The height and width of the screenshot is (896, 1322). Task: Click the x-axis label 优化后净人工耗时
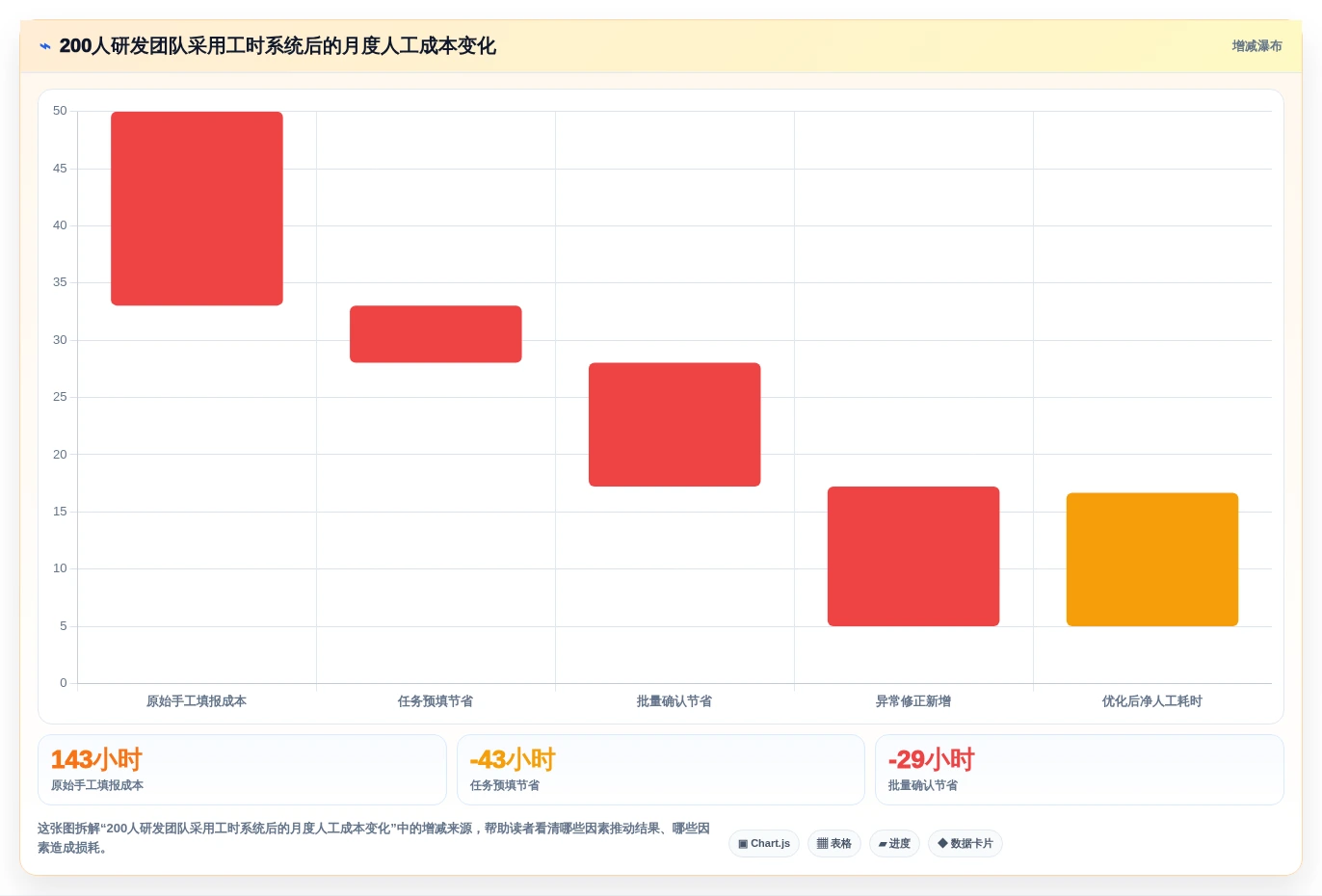pos(1152,701)
